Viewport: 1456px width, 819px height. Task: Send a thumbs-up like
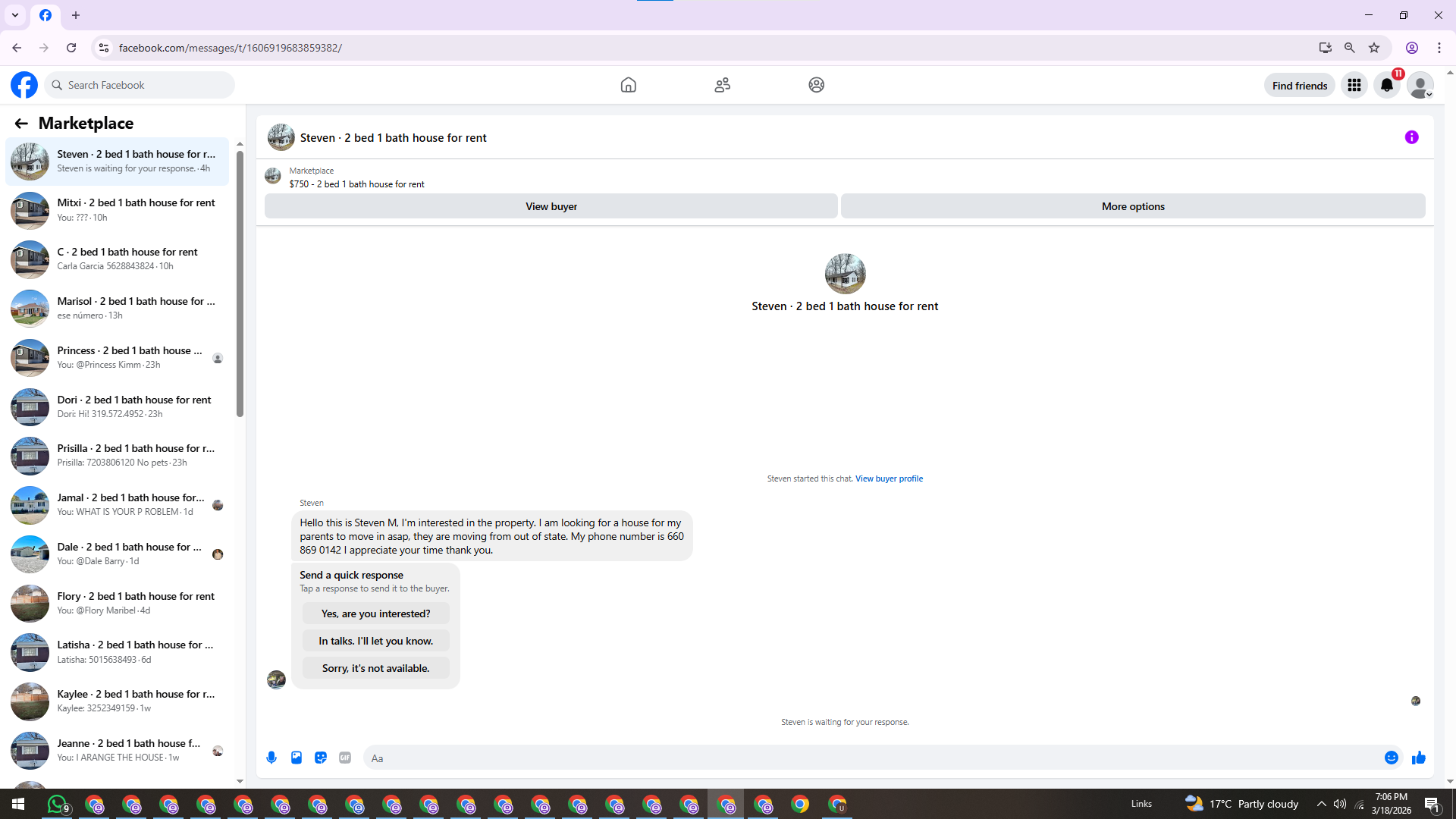pyautogui.click(x=1419, y=758)
